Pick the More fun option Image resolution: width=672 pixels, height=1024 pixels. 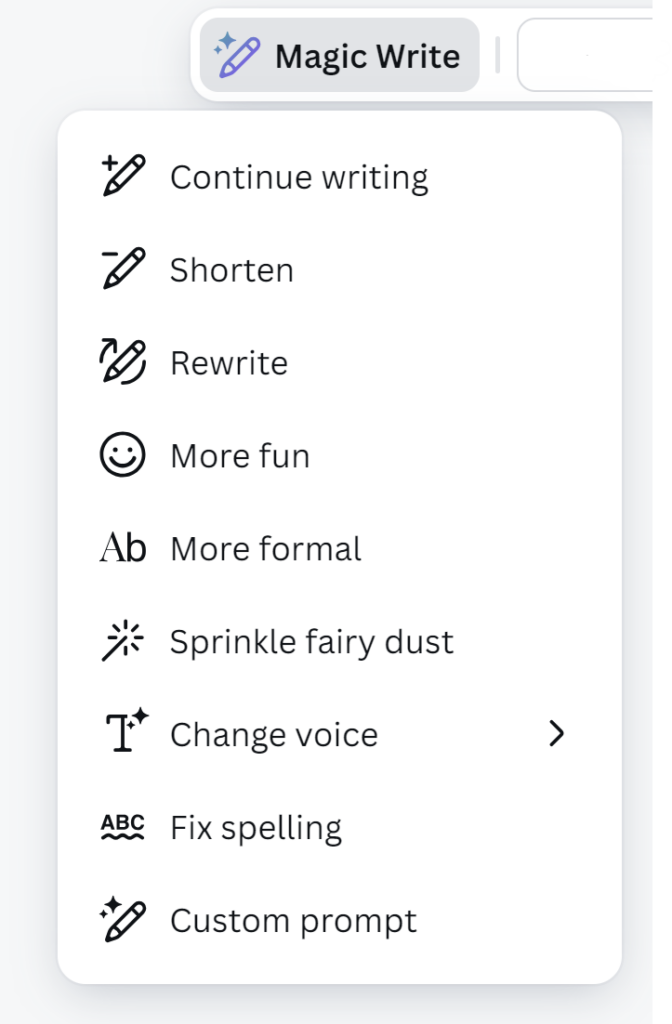click(240, 457)
